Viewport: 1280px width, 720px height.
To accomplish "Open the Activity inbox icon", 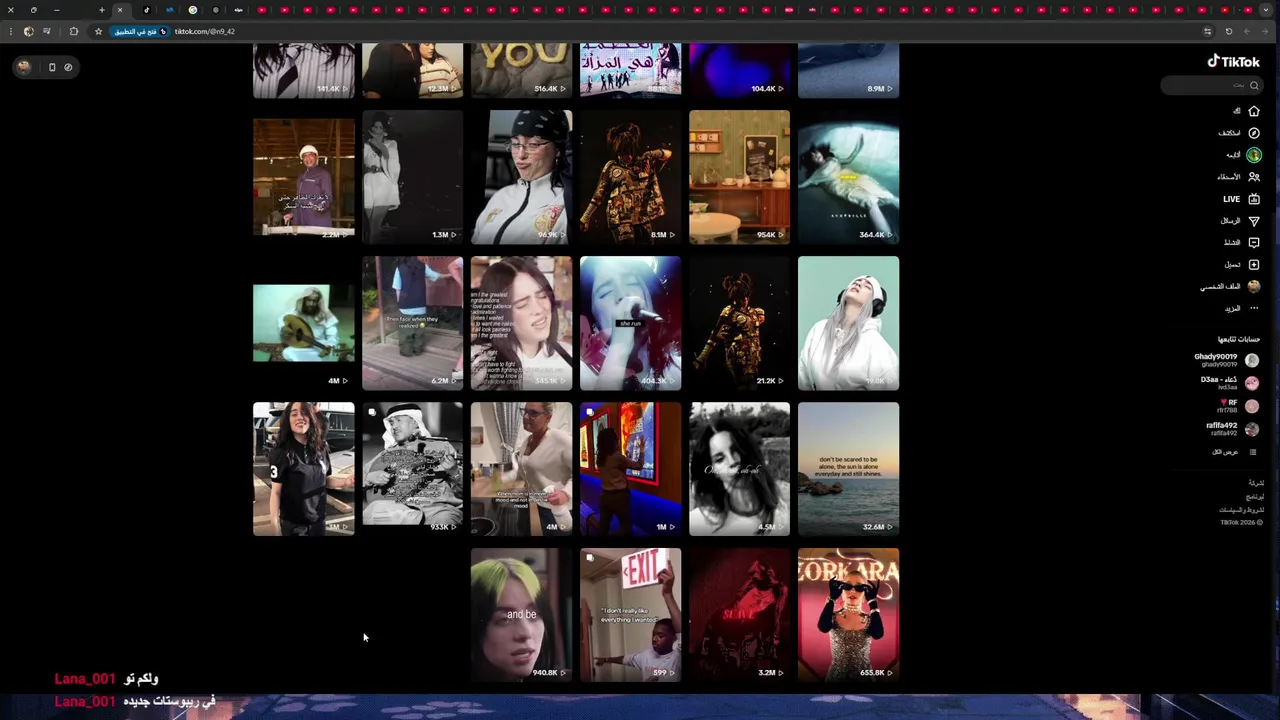I will [1254, 243].
